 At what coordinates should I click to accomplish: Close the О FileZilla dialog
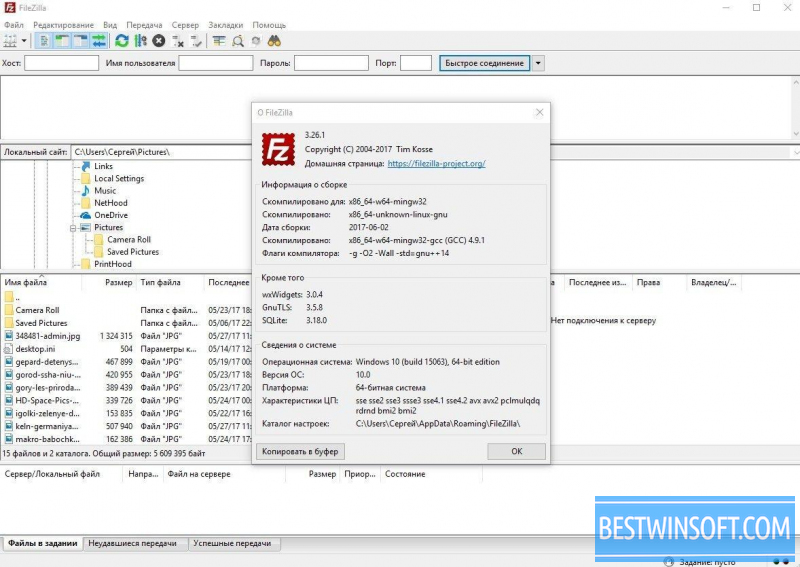(x=539, y=112)
